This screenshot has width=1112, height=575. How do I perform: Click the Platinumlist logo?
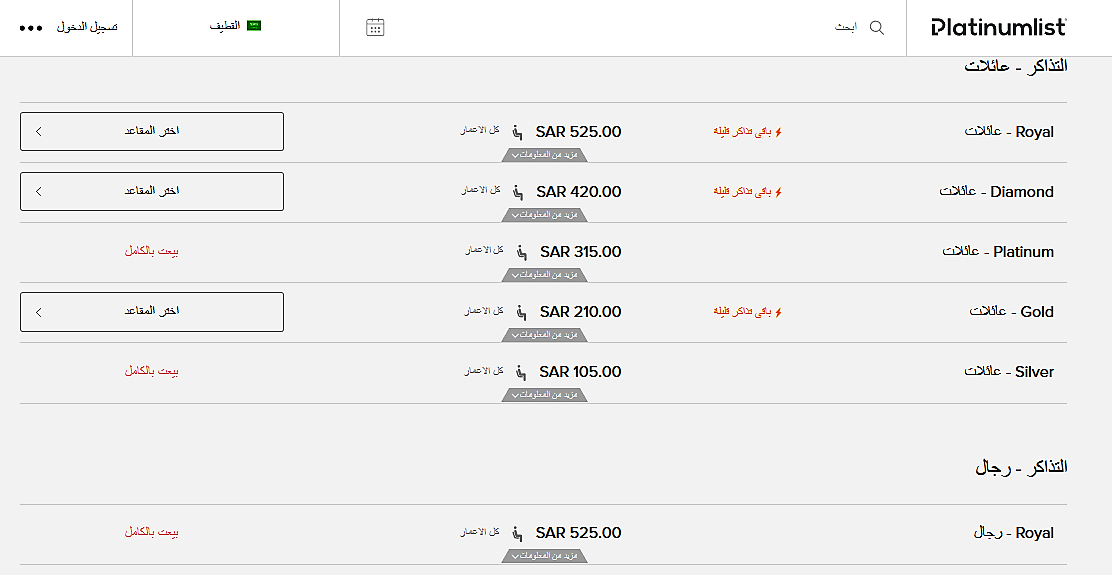999,27
